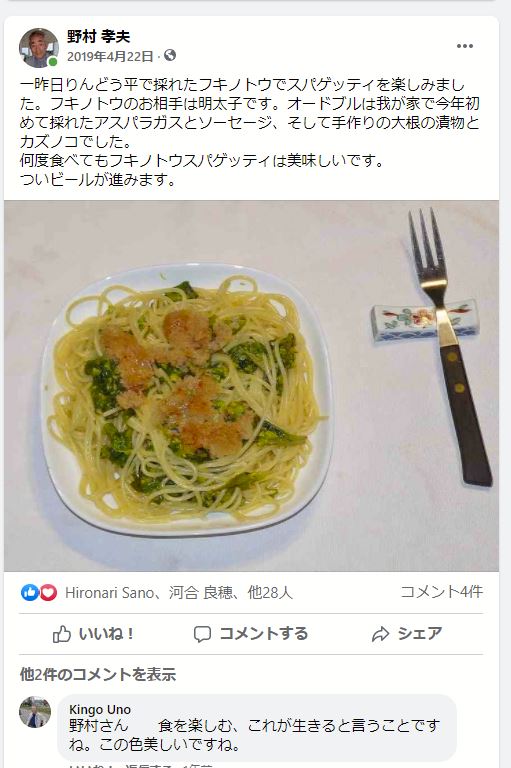Share the post via シェア
Image resolution: width=511 pixels, height=768 pixels.
(407, 634)
